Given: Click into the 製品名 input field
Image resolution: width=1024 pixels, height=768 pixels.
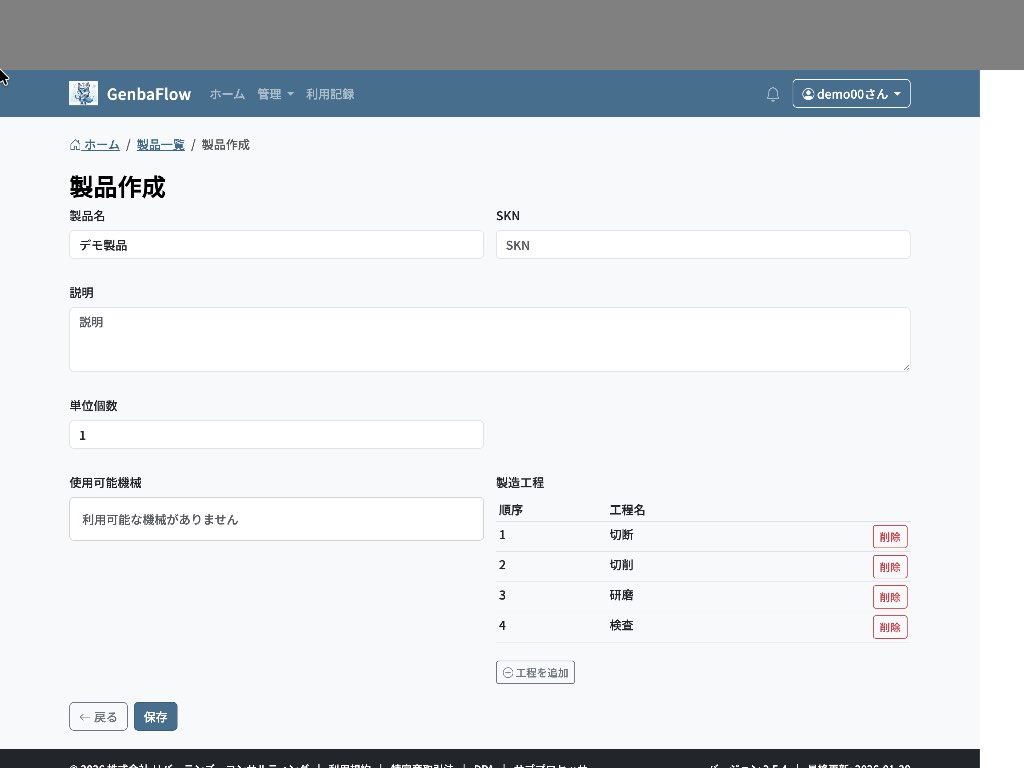Looking at the screenshot, I should point(276,245).
